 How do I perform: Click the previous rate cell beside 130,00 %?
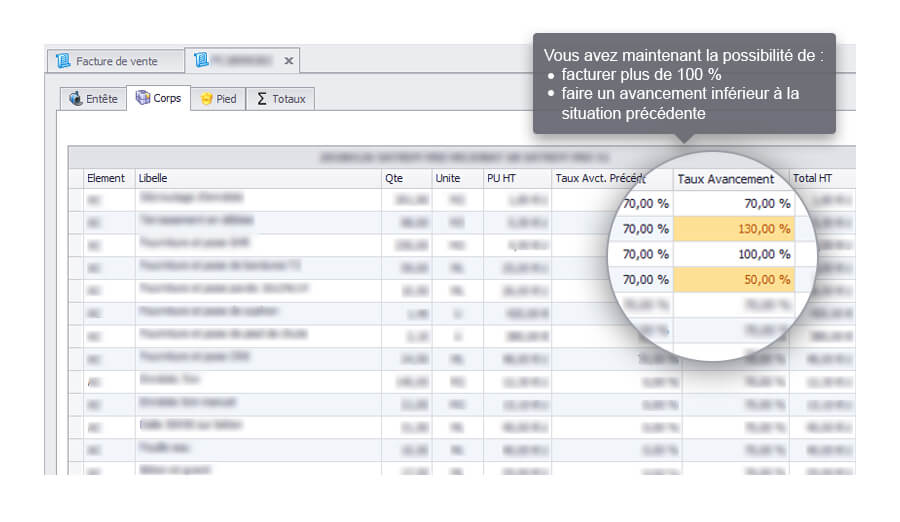coord(645,229)
